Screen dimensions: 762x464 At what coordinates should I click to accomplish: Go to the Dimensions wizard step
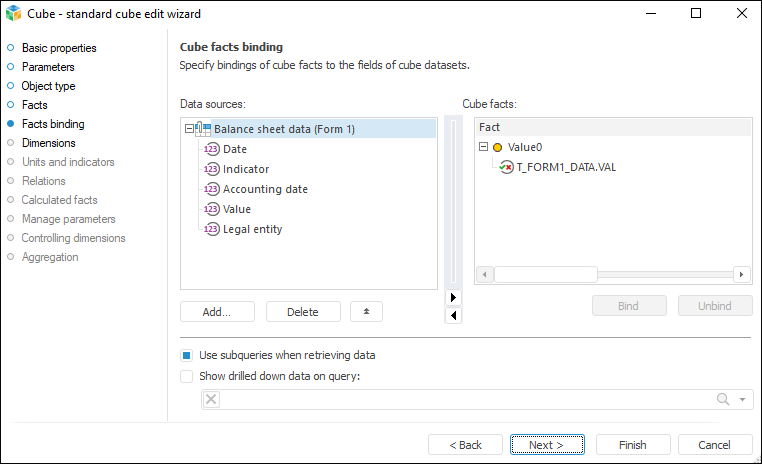(48, 143)
